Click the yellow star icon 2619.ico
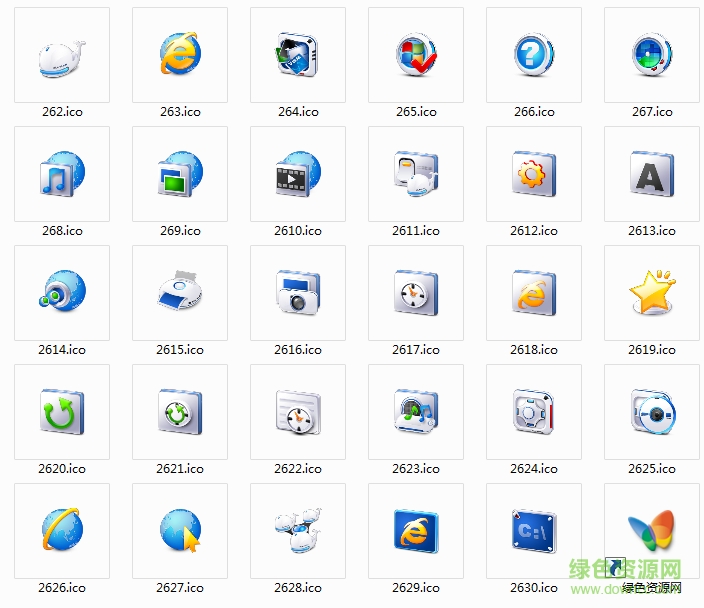The image size is (704, 608). [x=652, y=293]
